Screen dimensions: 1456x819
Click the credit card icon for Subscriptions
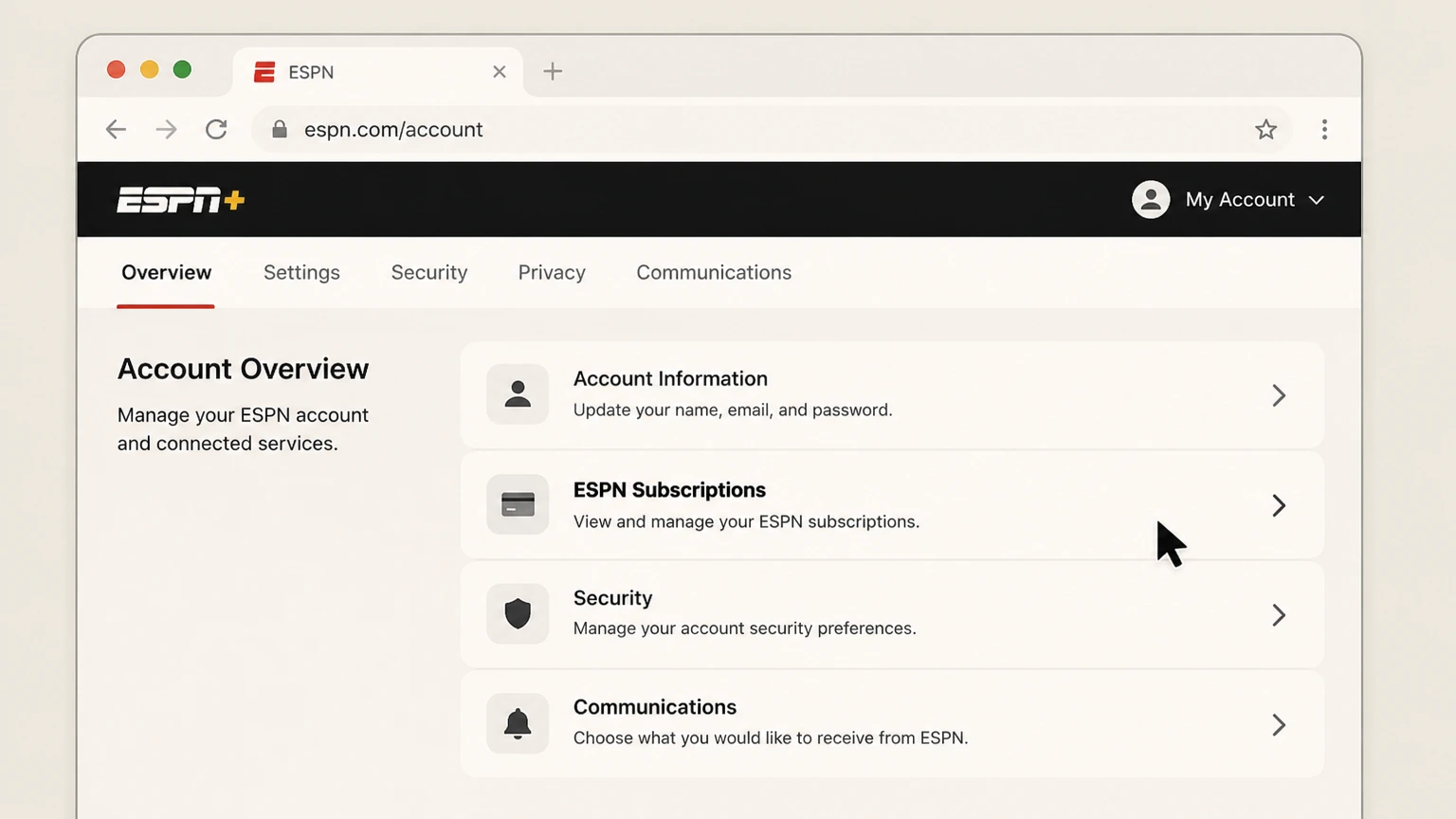tap(518, 504)
